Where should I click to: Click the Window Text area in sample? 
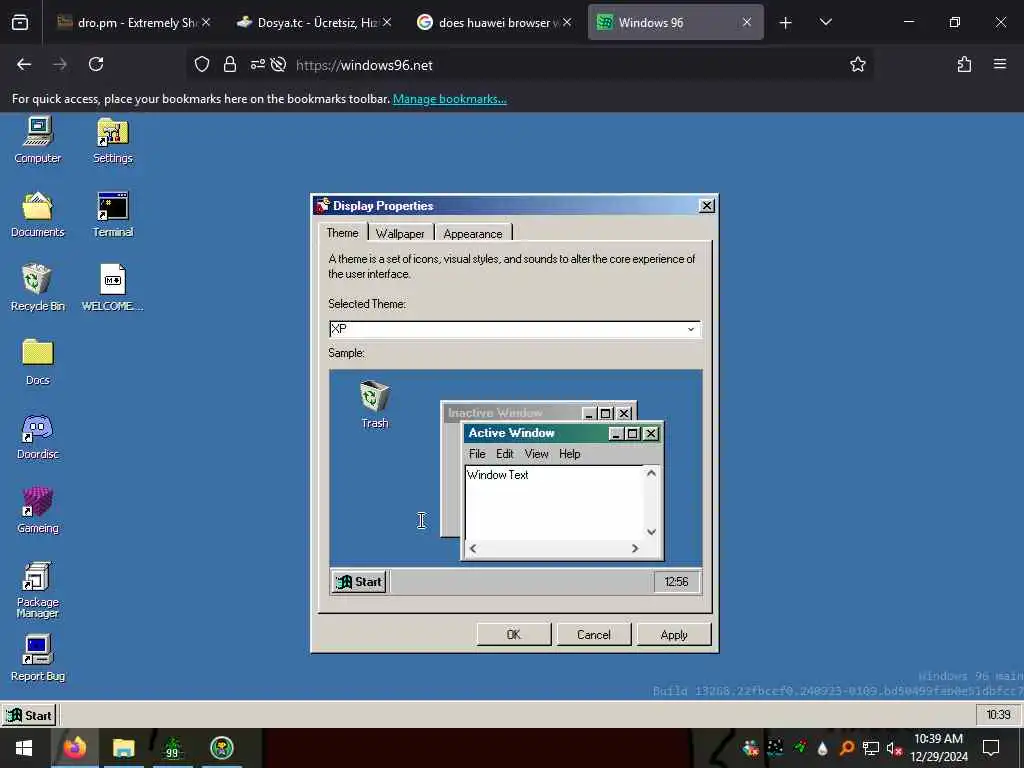[554, 503]
